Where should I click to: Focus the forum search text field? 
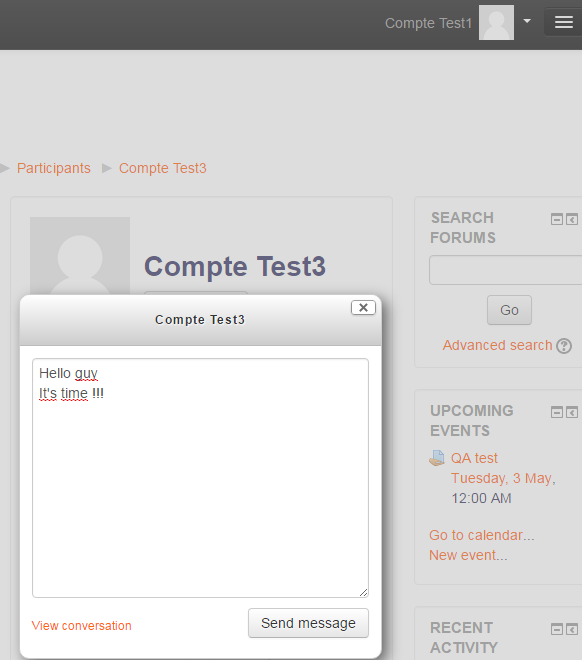(x=505, y=270)
